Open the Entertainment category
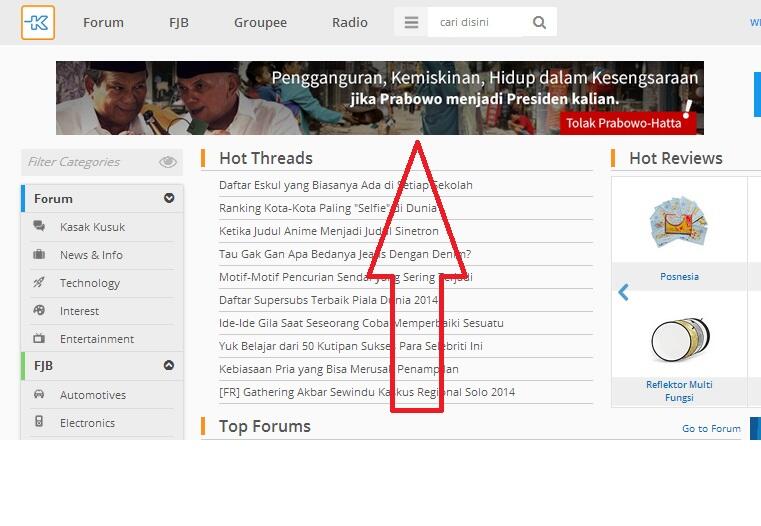 [97, 339]
